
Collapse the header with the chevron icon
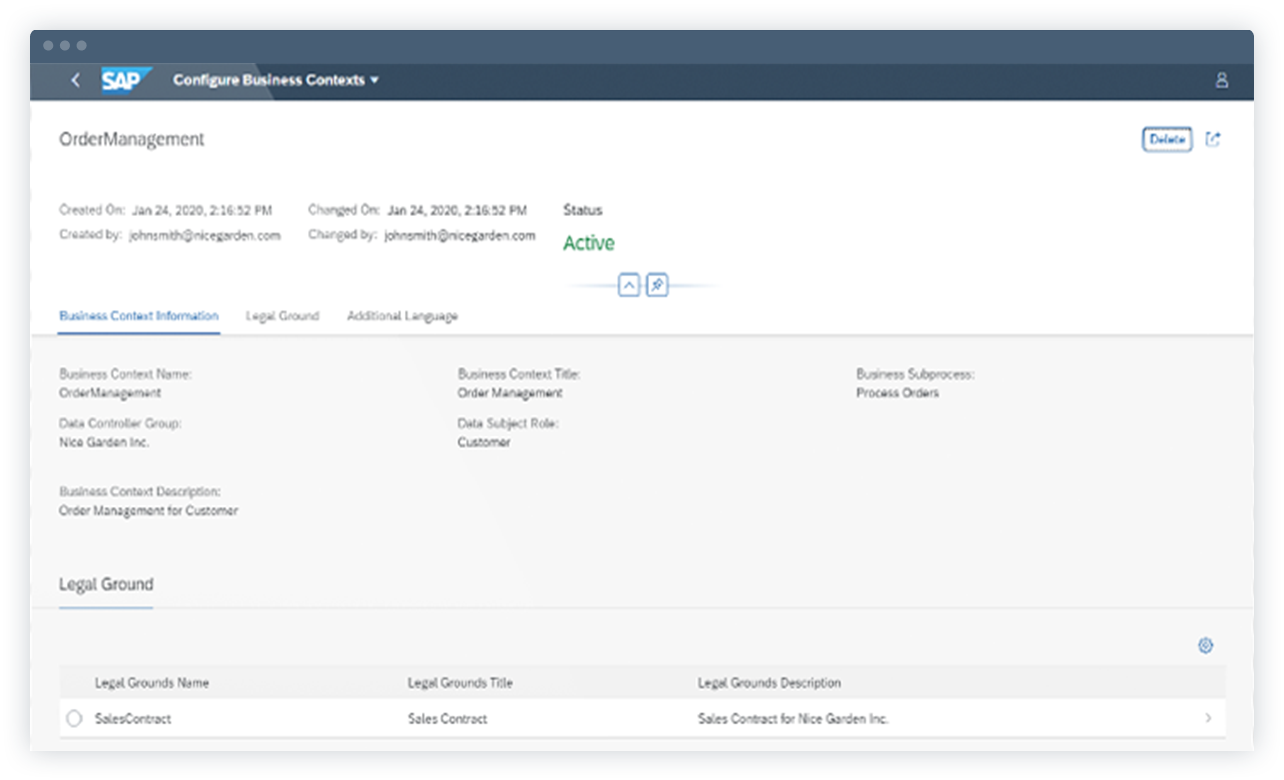click(629, 285)
